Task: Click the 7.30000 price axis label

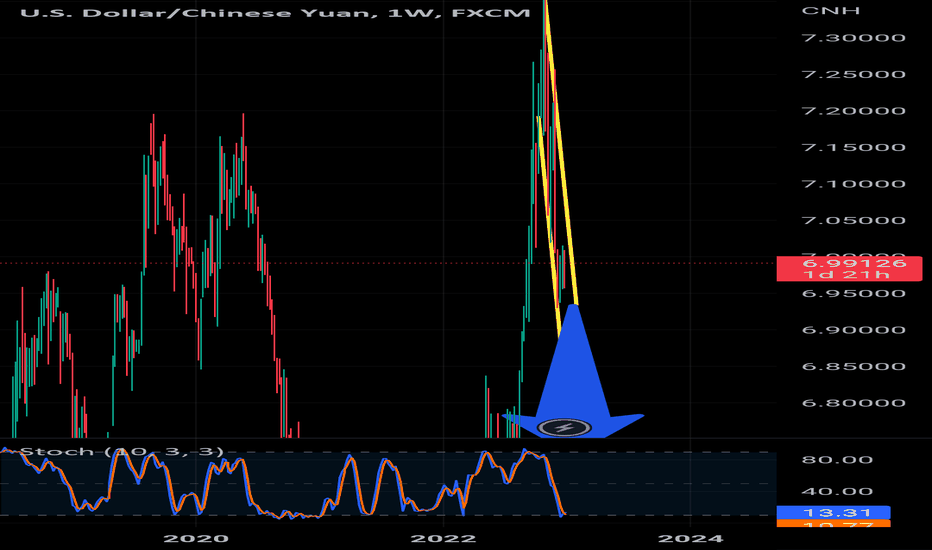Action: pos(854,38)
